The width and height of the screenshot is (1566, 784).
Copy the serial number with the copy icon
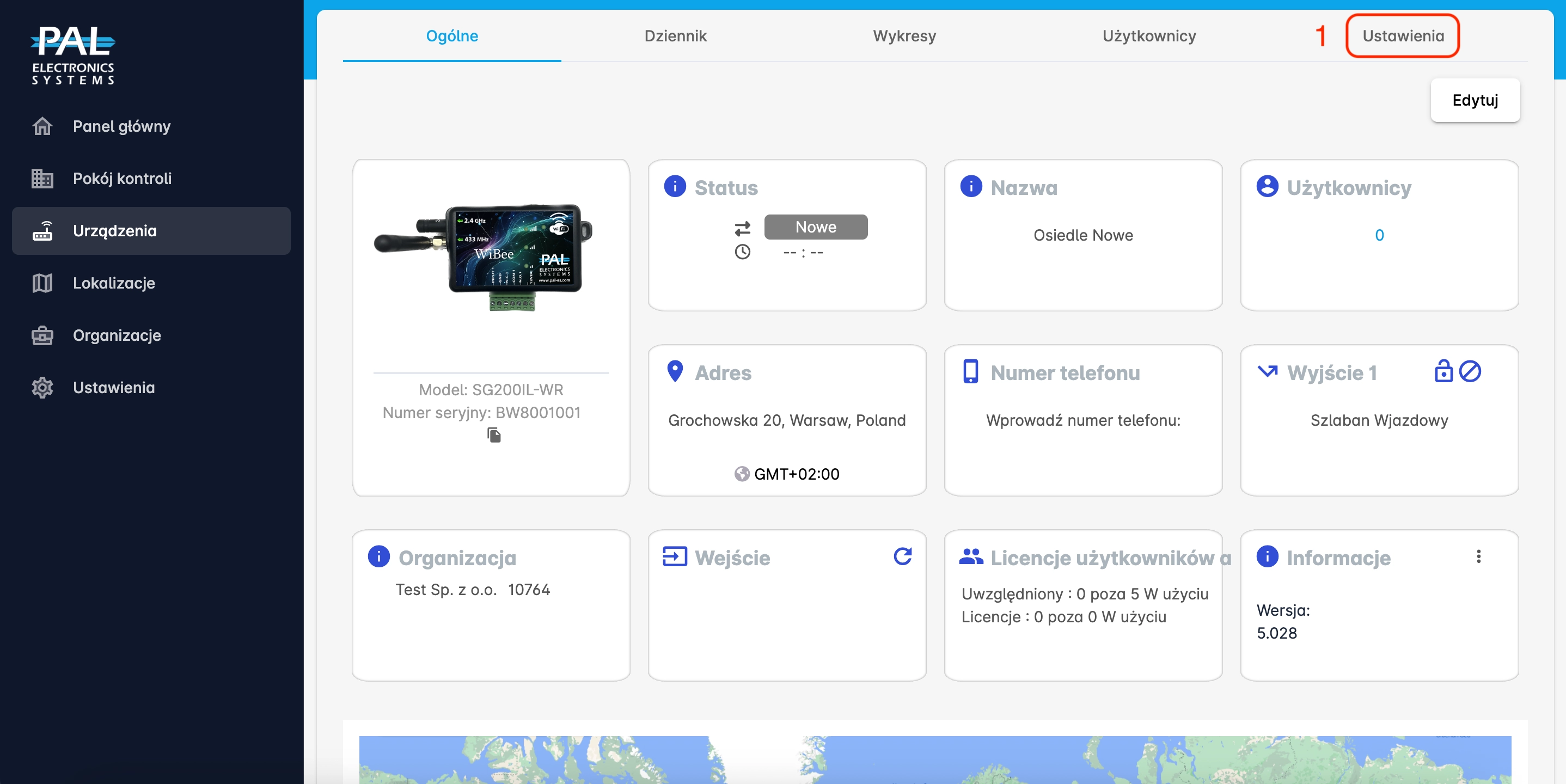coord(494,435)
